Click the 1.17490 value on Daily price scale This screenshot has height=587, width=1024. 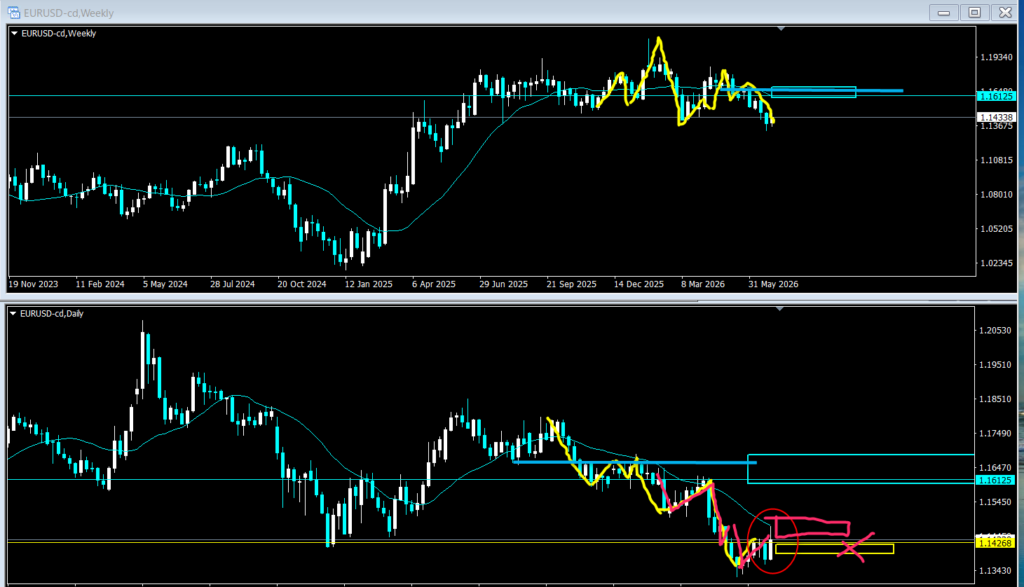[995, 434]
